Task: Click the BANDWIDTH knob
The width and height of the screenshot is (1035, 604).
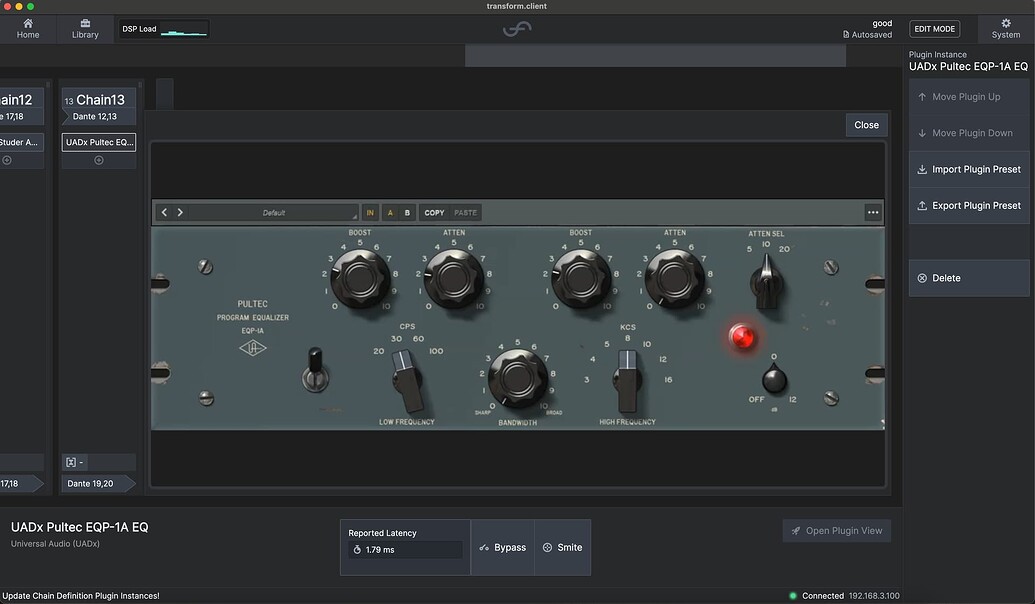Action: [518, 378]
